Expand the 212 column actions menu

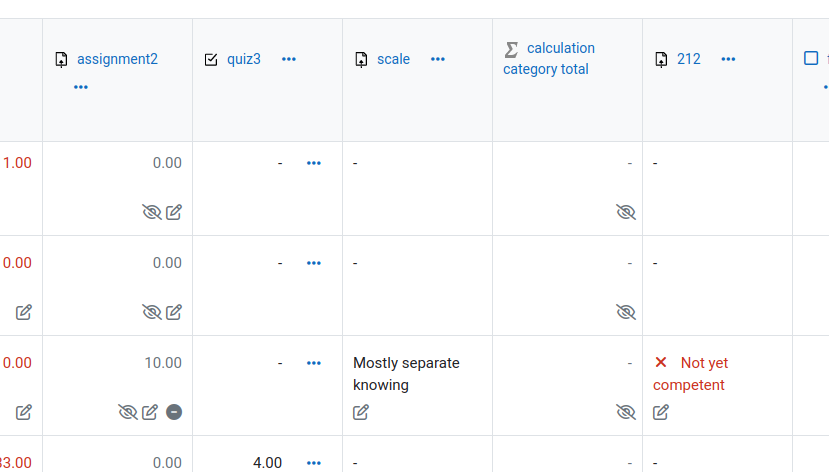[x=728, y=59]
